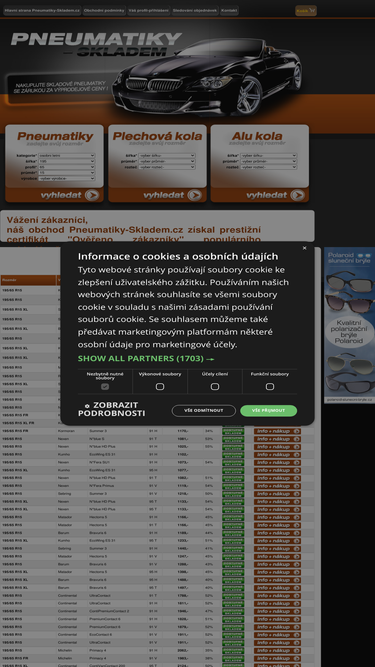Close the cookie information dialog
Viewport: 375px width, 667px height.
(304, 248)
